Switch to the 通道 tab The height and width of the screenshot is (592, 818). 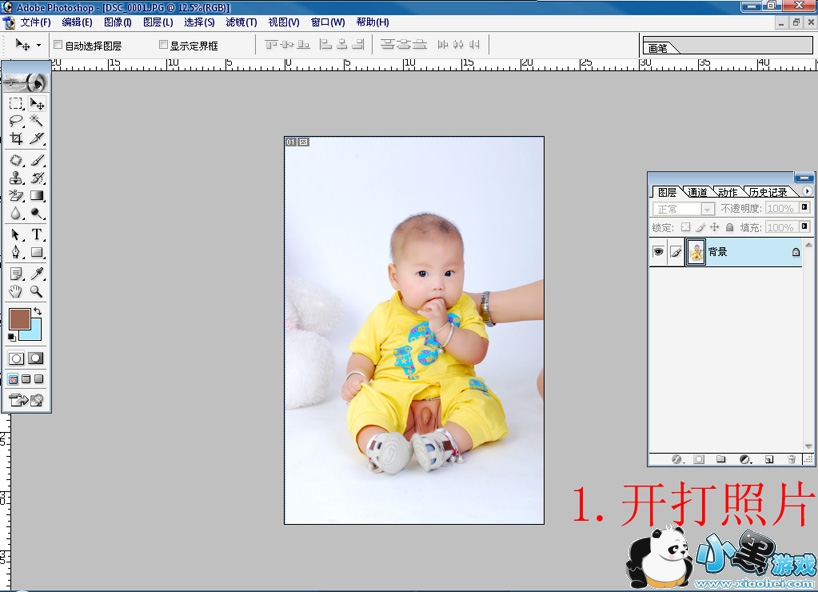697,192
